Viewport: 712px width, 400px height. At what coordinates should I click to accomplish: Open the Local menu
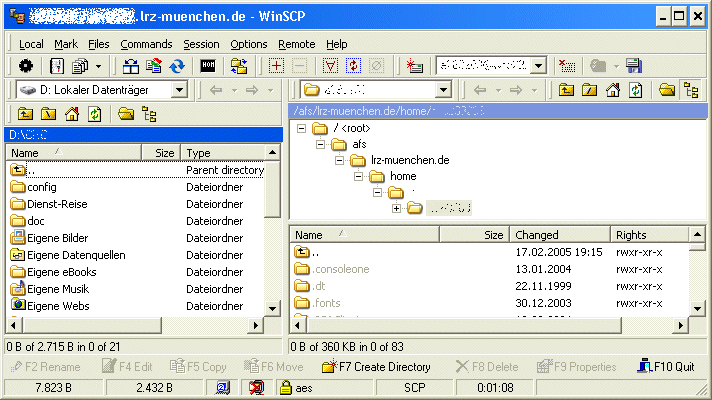tap(31, 44)
